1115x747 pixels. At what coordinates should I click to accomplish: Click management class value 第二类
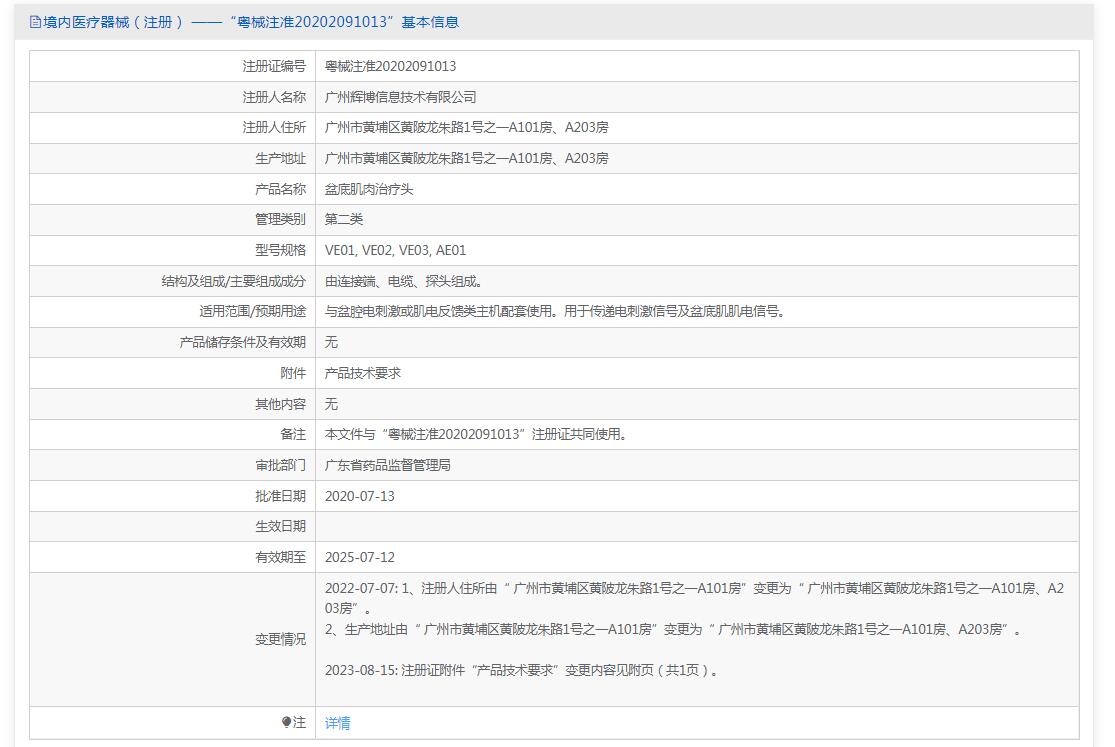coord(343,219)
